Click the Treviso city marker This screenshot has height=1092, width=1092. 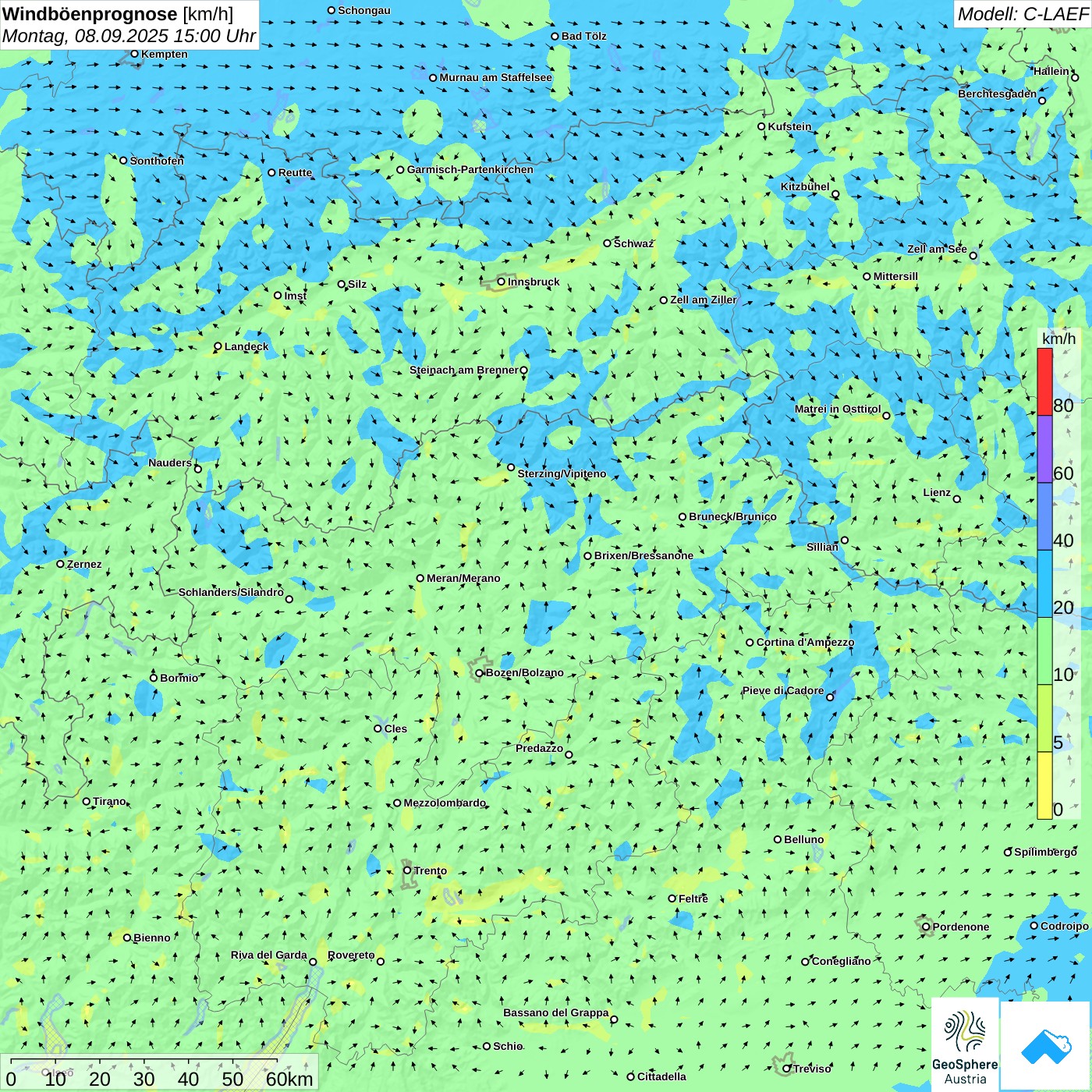pyautogui.click(x=787, y=1069)
